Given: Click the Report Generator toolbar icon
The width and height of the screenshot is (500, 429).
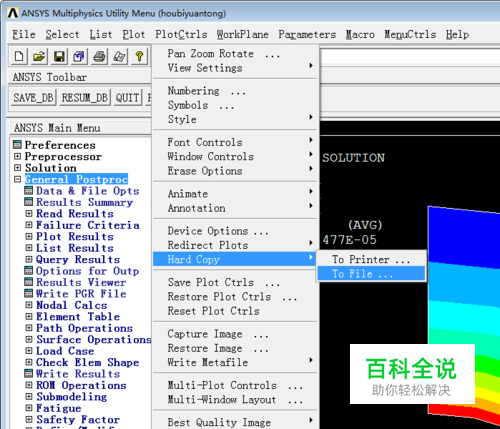Looking at the screenshot, I should pos(119,56).
